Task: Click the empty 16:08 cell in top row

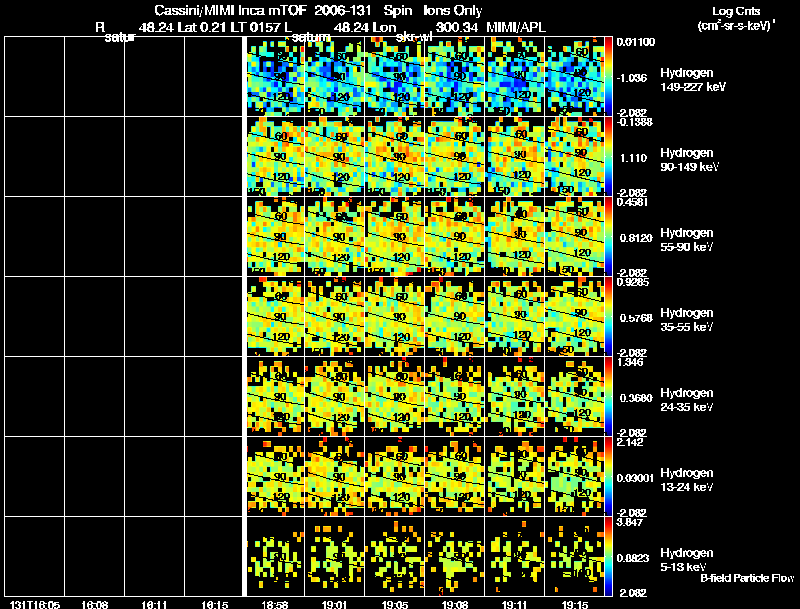Action: (94, 77)
